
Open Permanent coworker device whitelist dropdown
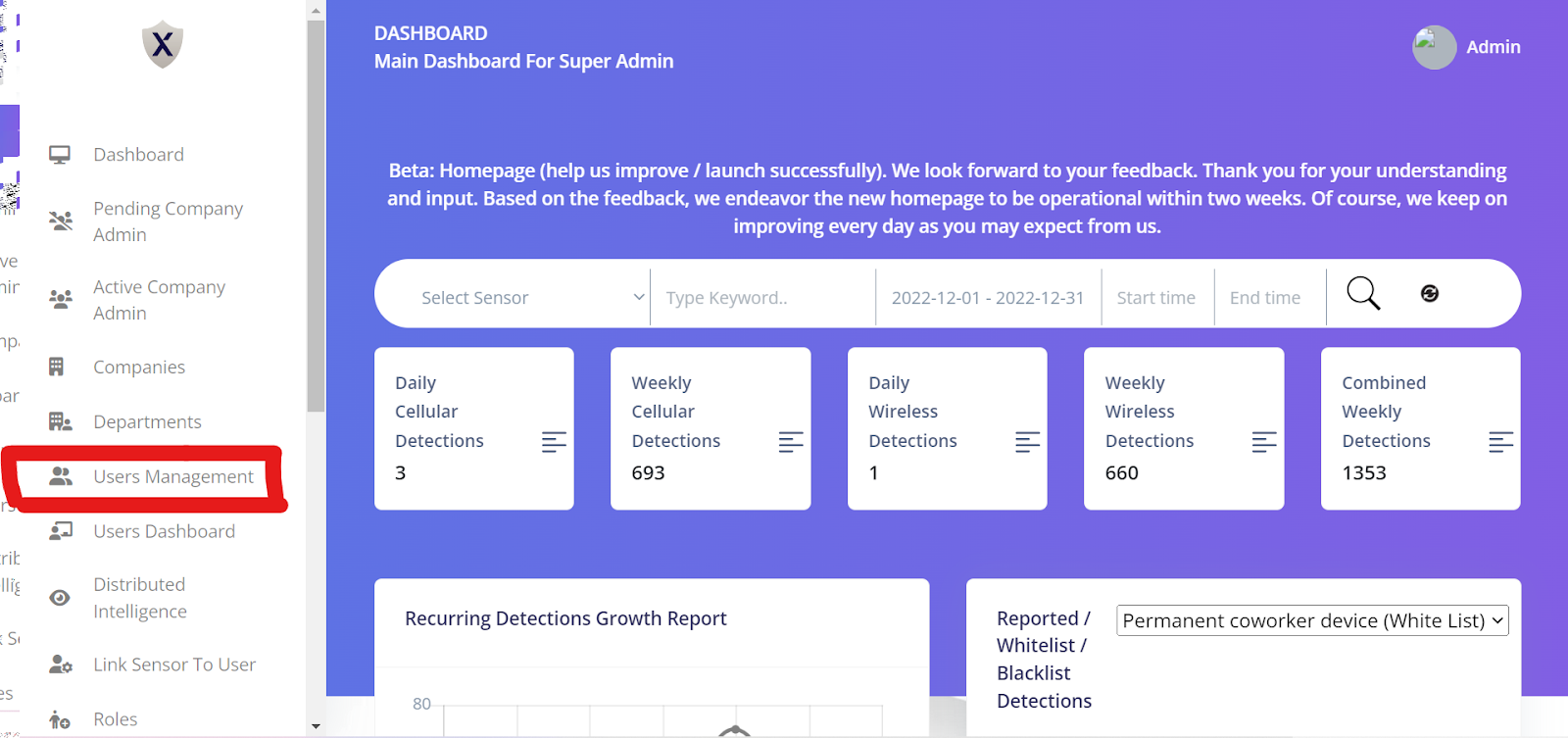[1312, 620]
